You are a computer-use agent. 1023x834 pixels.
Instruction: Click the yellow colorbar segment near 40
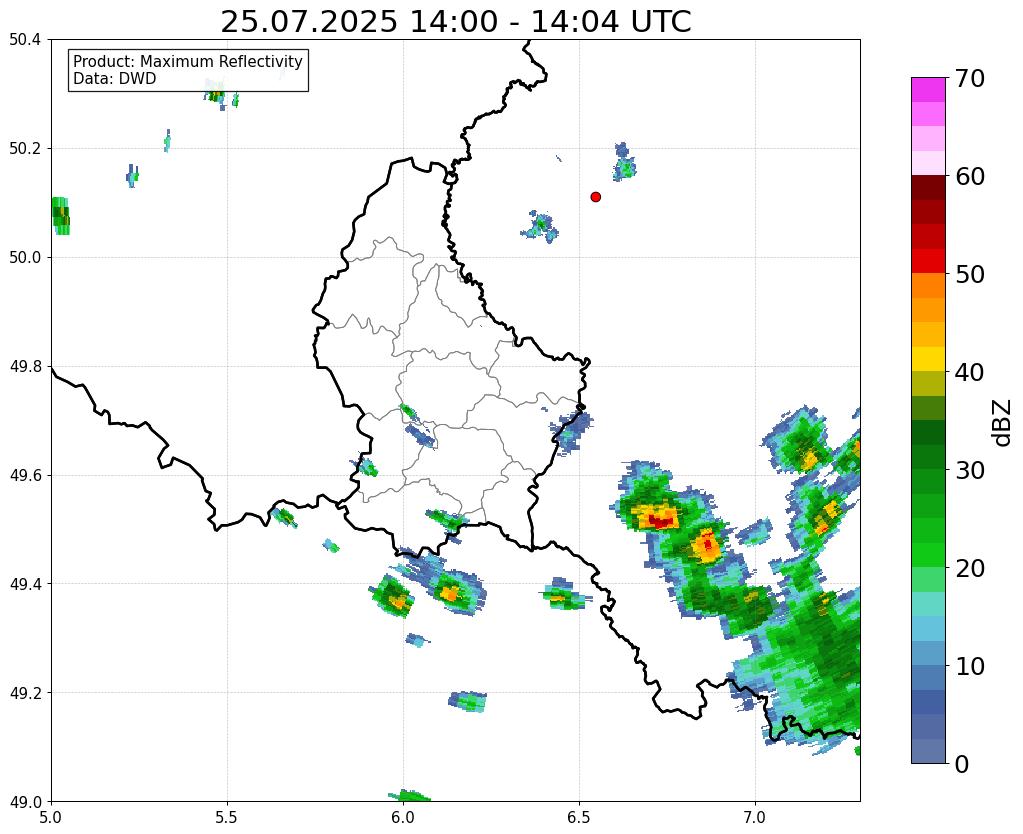click(928, 359)
